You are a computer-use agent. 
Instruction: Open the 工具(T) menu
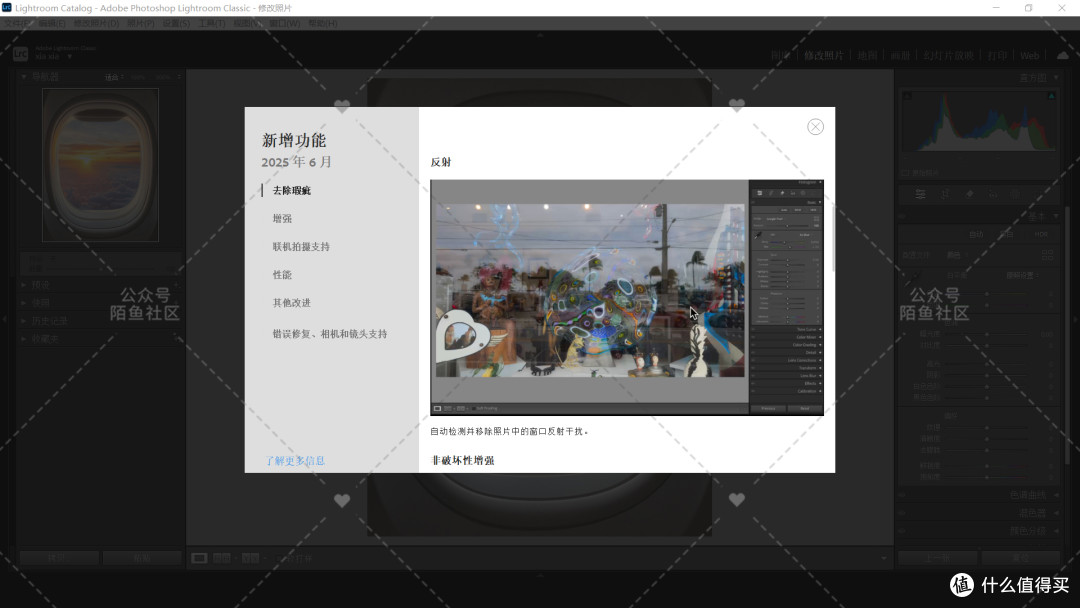coord(212,23)
